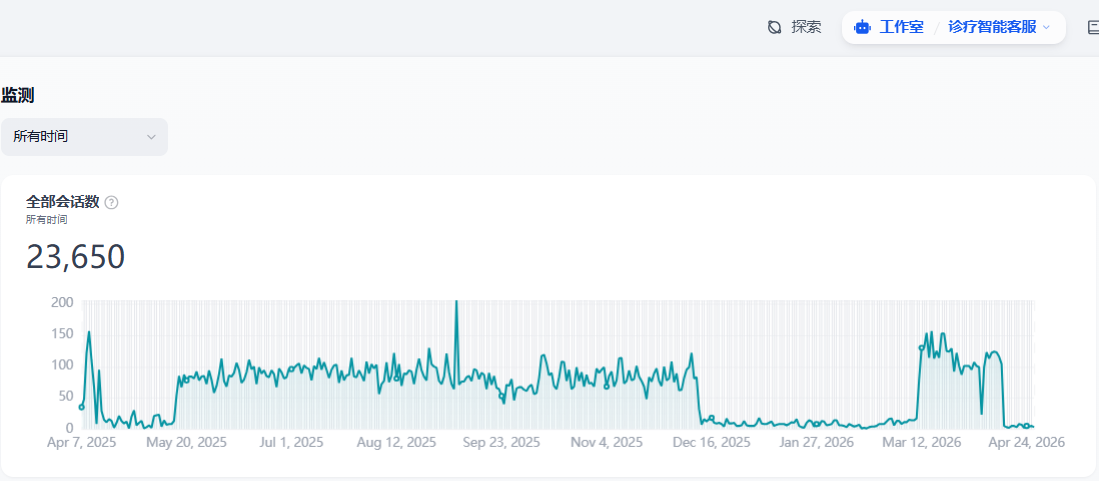Click the arrow inside the 所有时间 selector
Screen dimensions: 1099x481
[151, 137]
